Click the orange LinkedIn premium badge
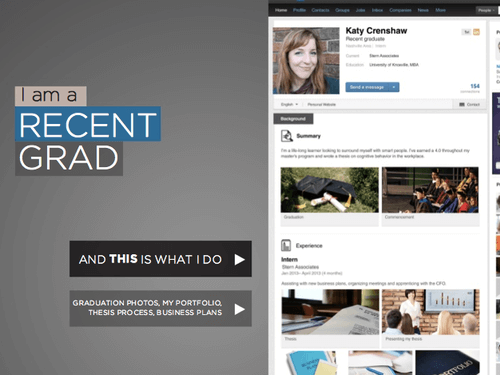500x375 pixels. point(476,32)
